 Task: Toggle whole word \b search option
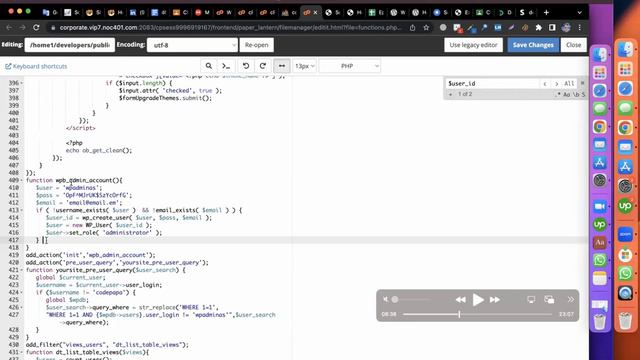point(576,95)
